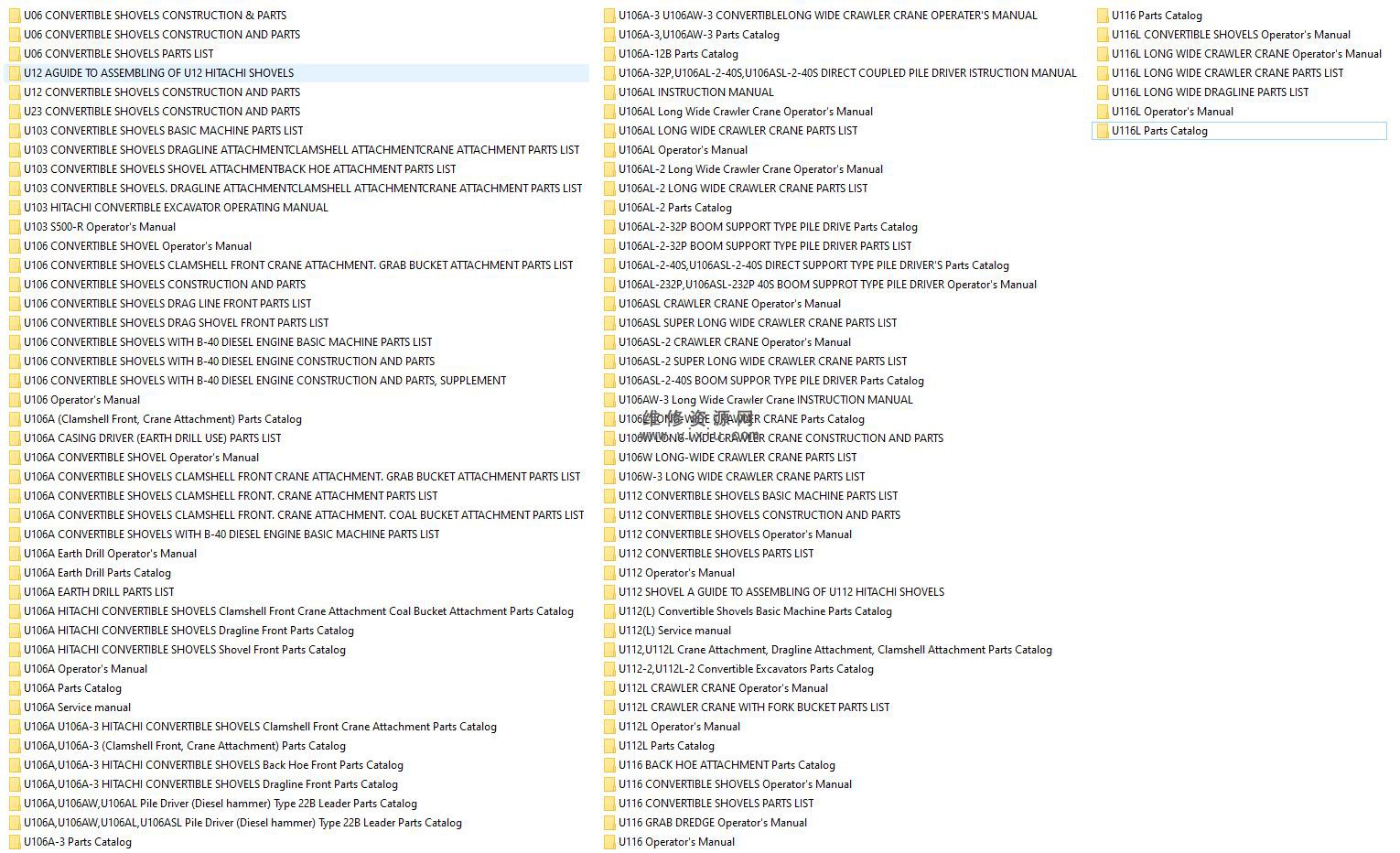
Task: Click folder icon of U116 Parts Catalog
Action: (x=1103, y=16)
